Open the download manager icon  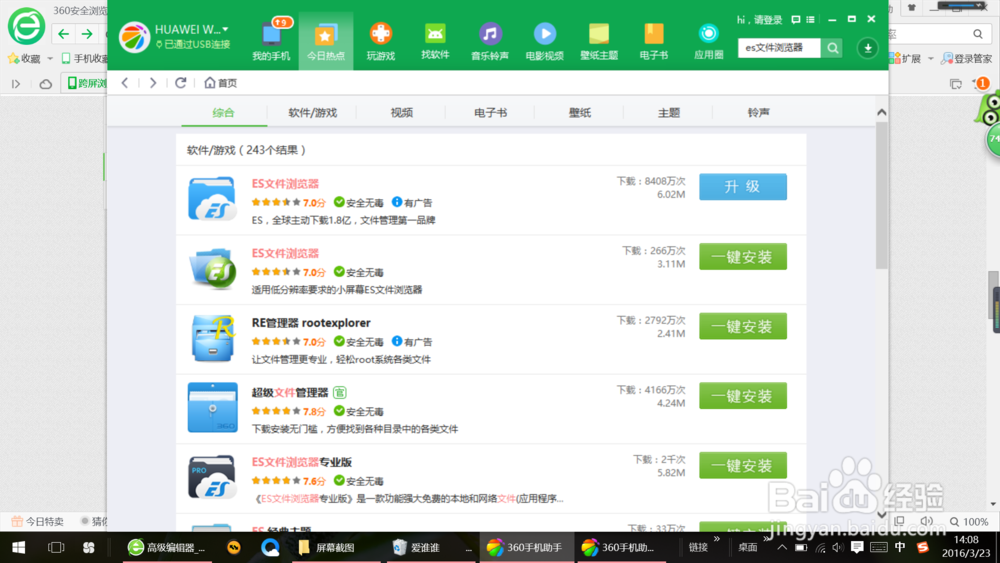[867, 48]
